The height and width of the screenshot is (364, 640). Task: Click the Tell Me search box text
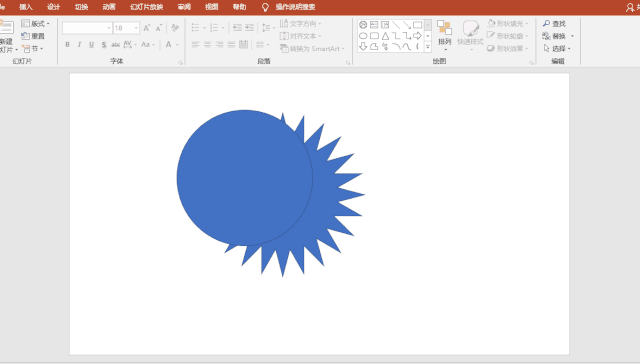point(296,7)
